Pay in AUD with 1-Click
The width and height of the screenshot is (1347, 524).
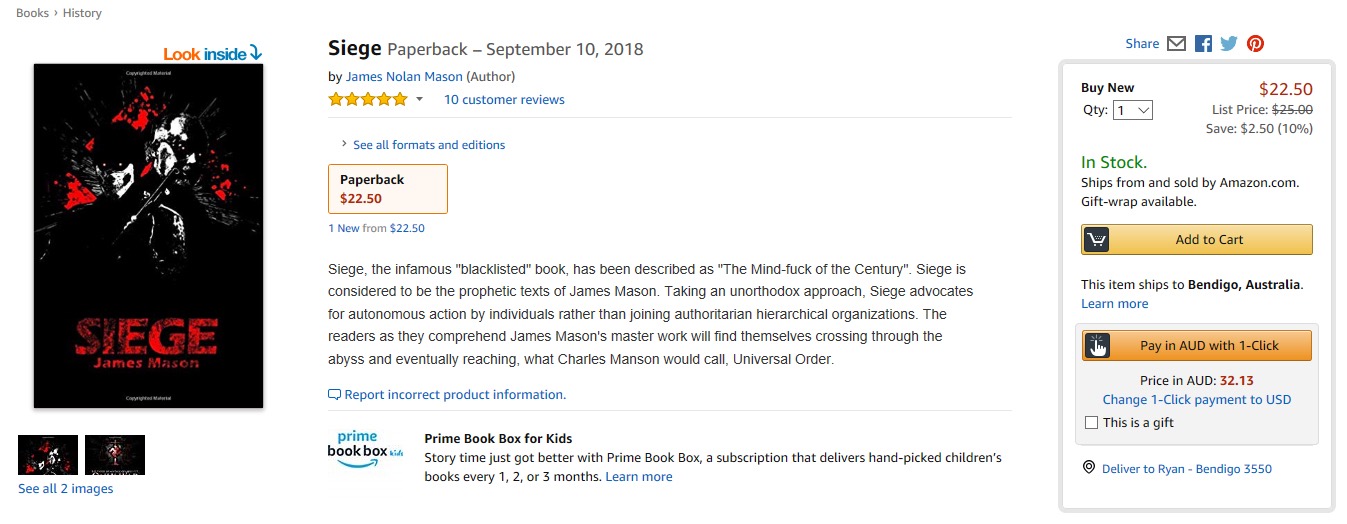(1197, 346)
